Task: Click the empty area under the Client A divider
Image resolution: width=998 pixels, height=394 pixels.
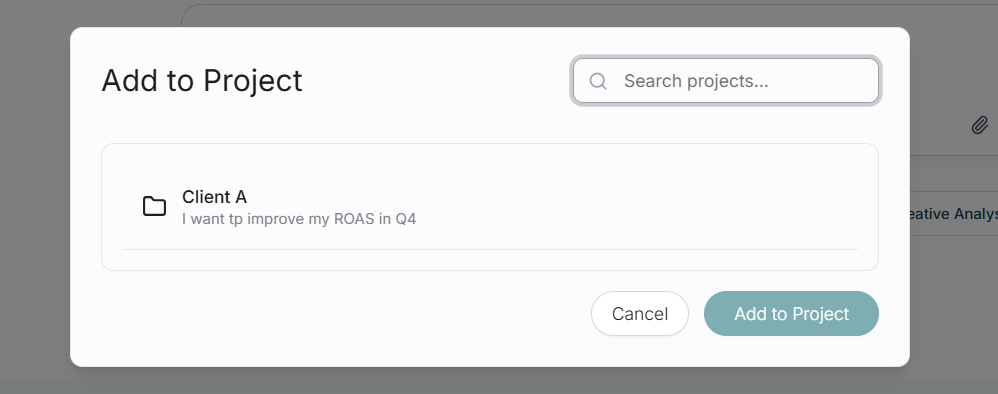Action: 490,260
